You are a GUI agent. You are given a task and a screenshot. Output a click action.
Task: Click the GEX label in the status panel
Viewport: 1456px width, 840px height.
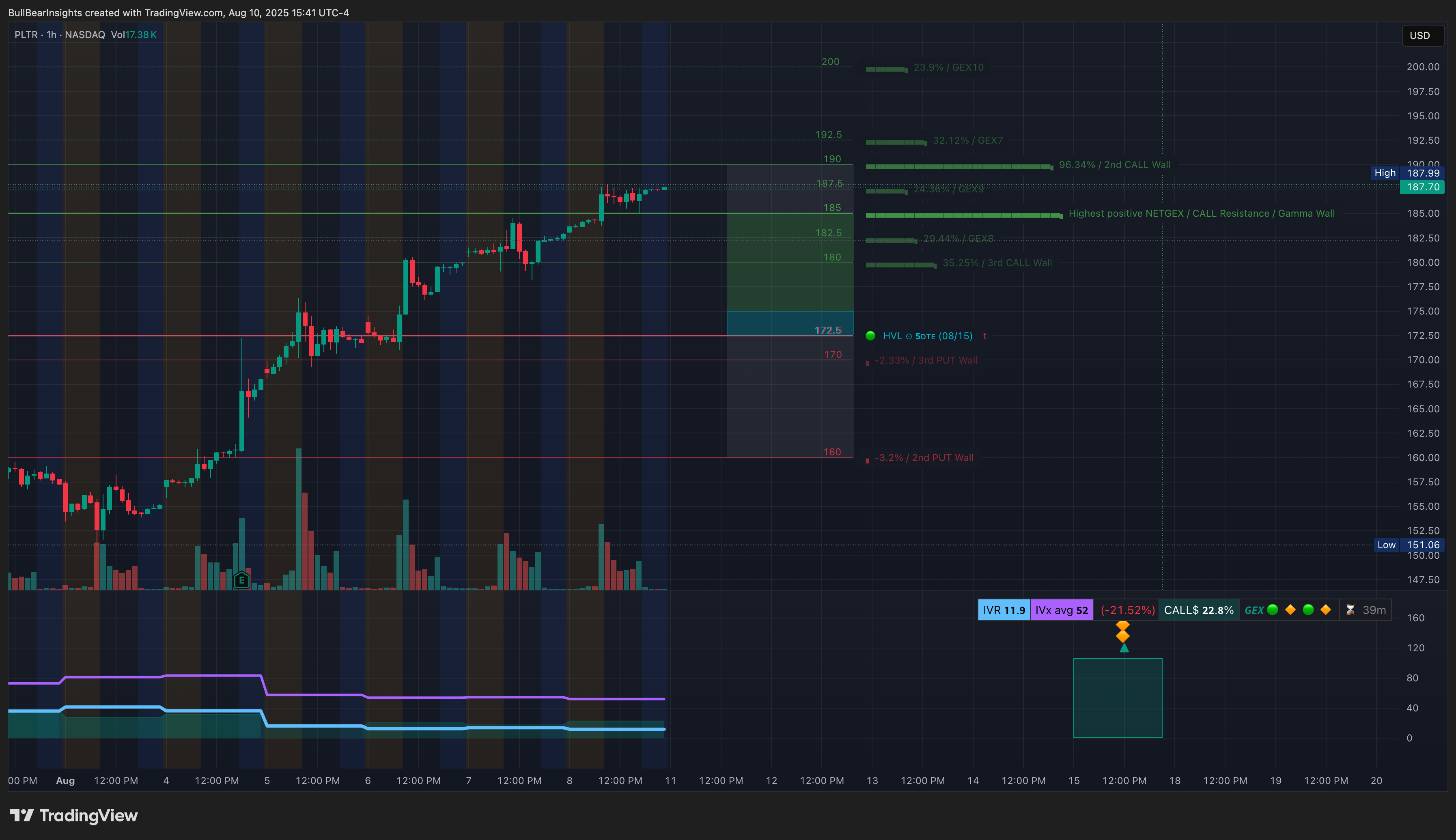(1254, 610)
